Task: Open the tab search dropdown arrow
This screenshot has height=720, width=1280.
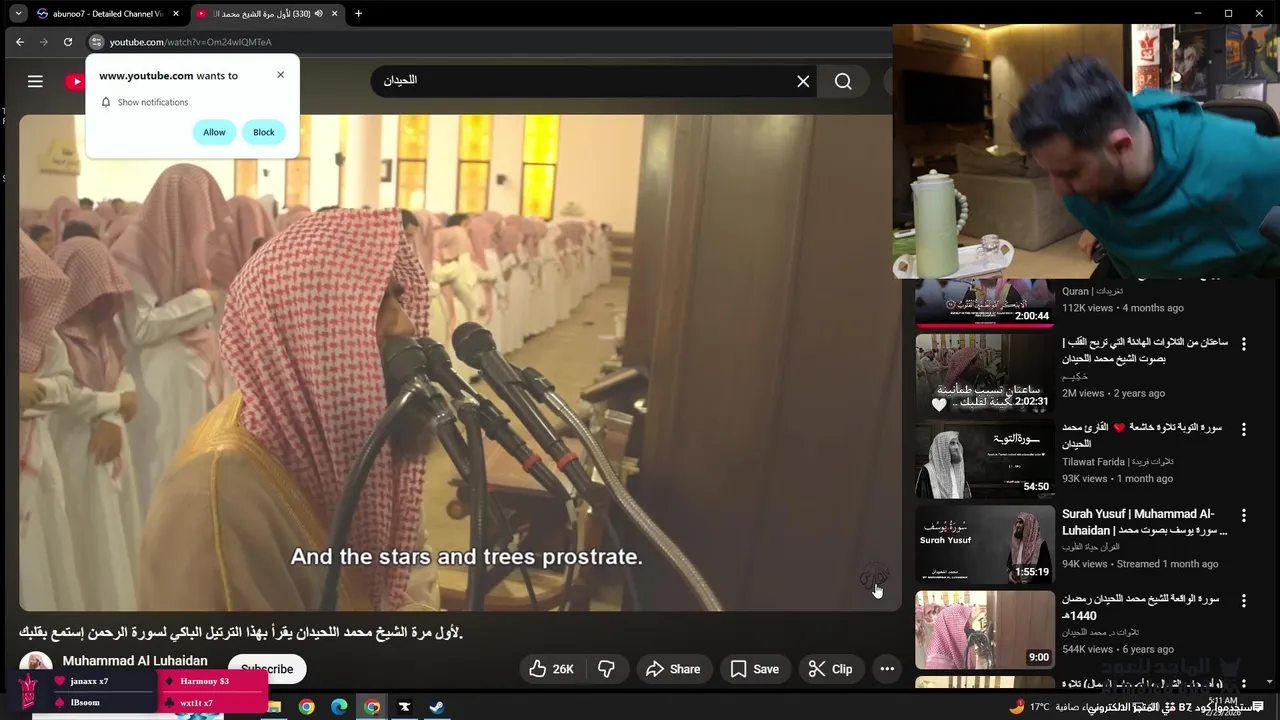Action: 18,13
